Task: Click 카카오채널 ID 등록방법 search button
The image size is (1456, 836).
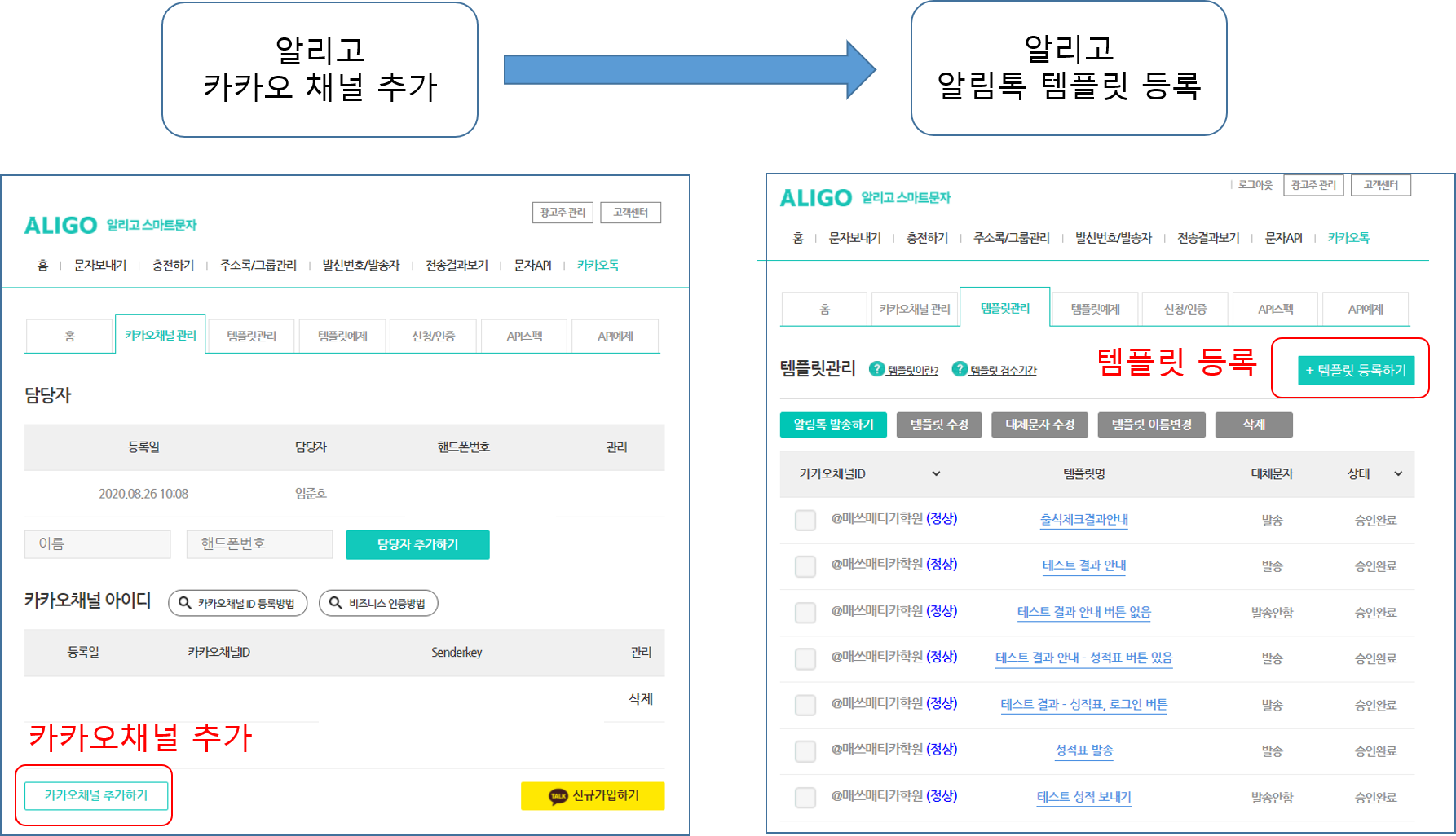Action: click(237, 603)
